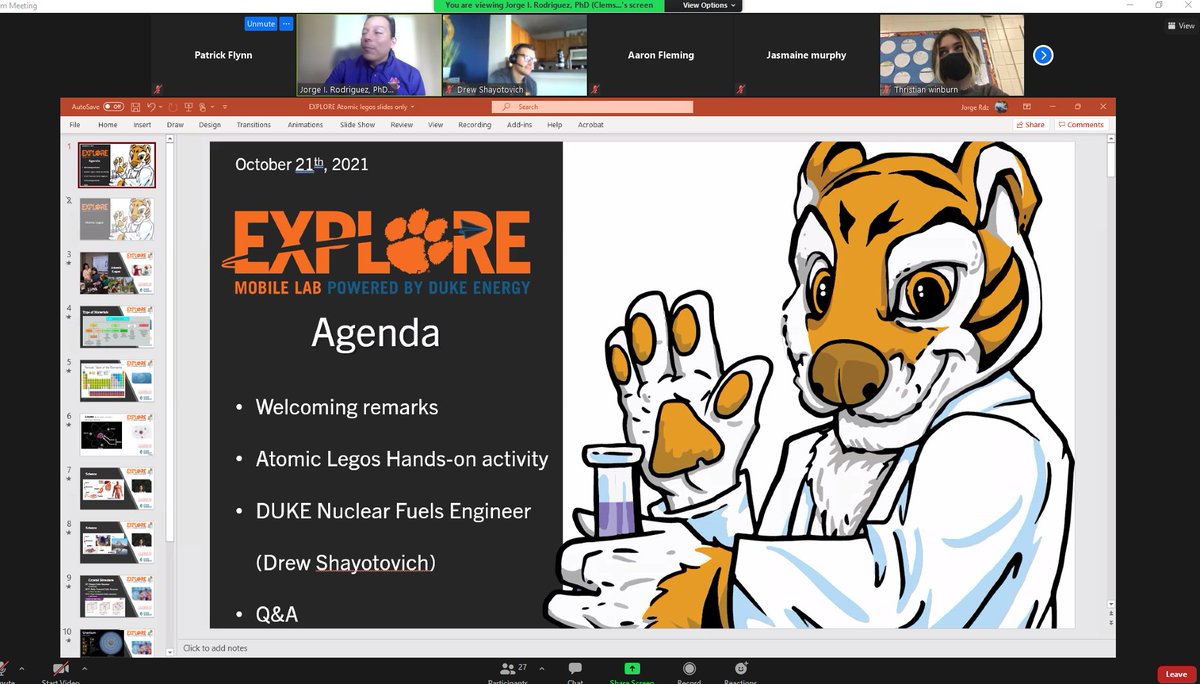Expand the undo history dropdown arrow

(x=160, y=107)
